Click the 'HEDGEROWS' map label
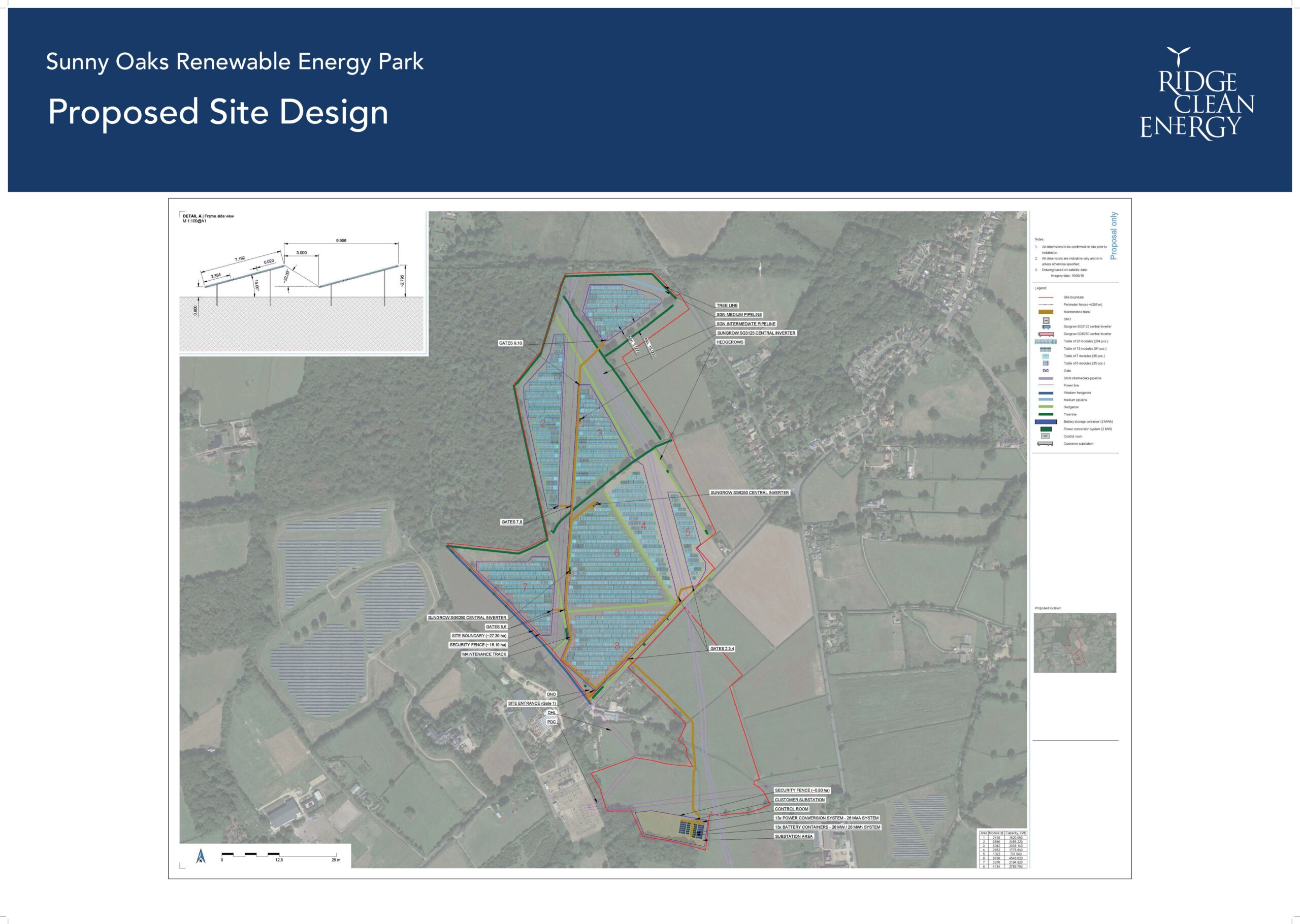Screen dimensions: 1300x924 click(x=730, y=342)
